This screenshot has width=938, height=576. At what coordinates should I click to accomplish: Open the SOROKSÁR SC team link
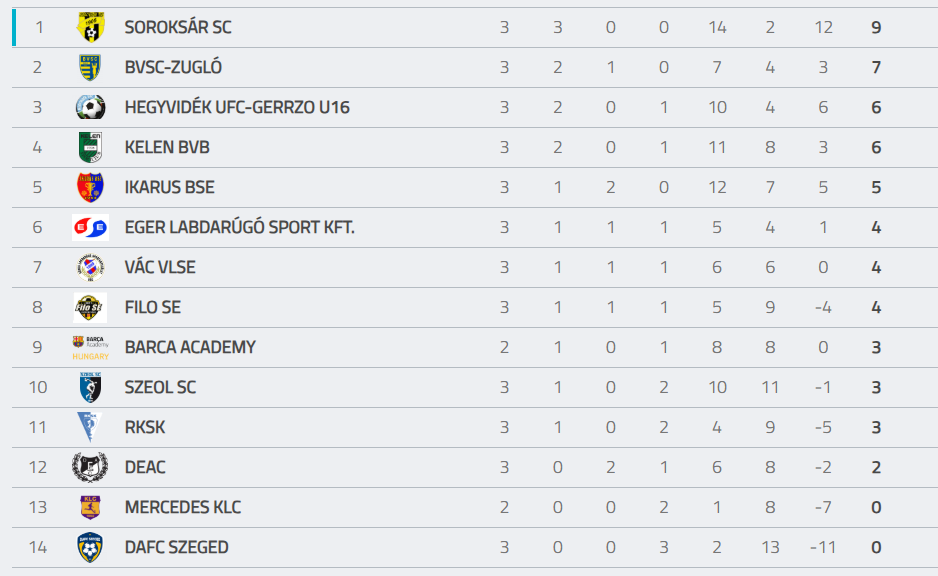pos(178,28)
